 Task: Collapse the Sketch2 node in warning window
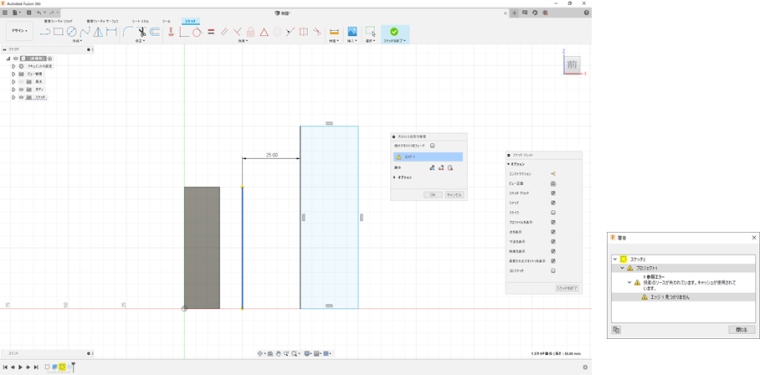click(x=615, y=259)
